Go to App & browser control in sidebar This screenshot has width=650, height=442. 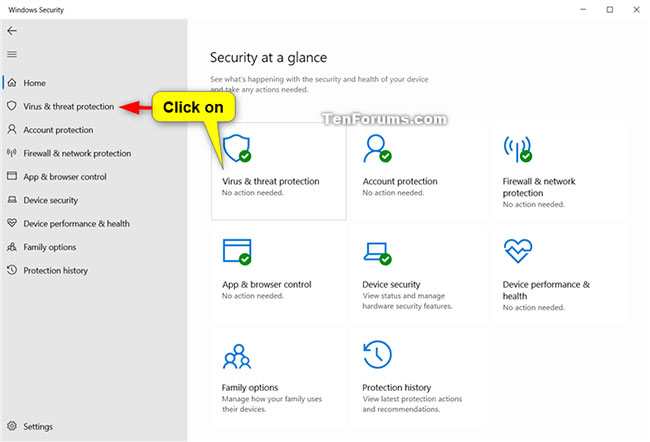[65, 177]
